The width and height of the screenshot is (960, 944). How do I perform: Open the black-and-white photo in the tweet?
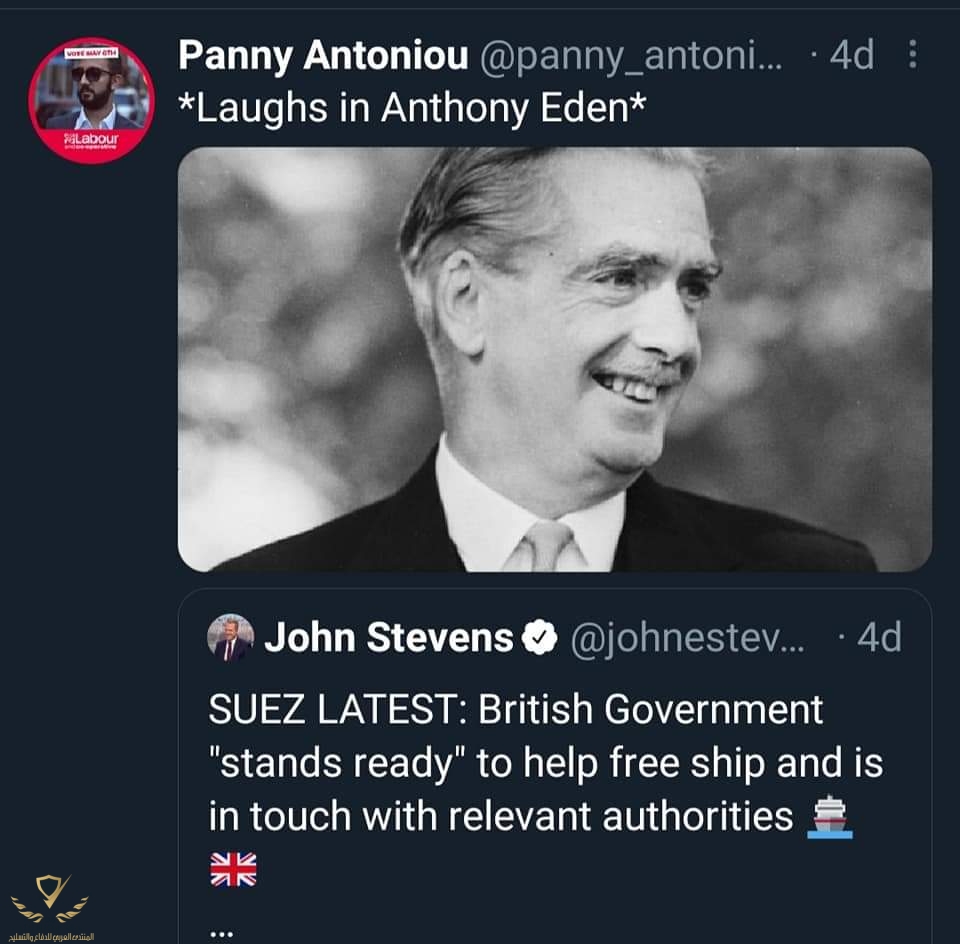[x=554, y=360]
